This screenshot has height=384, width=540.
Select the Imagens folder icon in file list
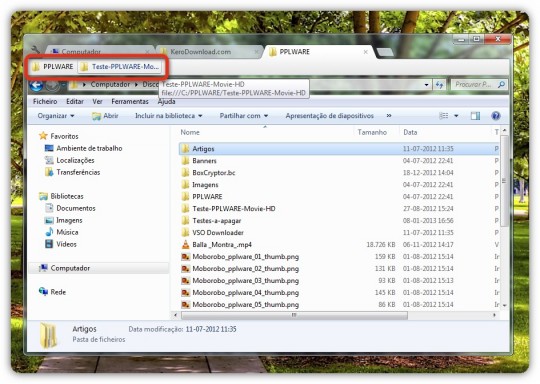[x=186, y=185]
